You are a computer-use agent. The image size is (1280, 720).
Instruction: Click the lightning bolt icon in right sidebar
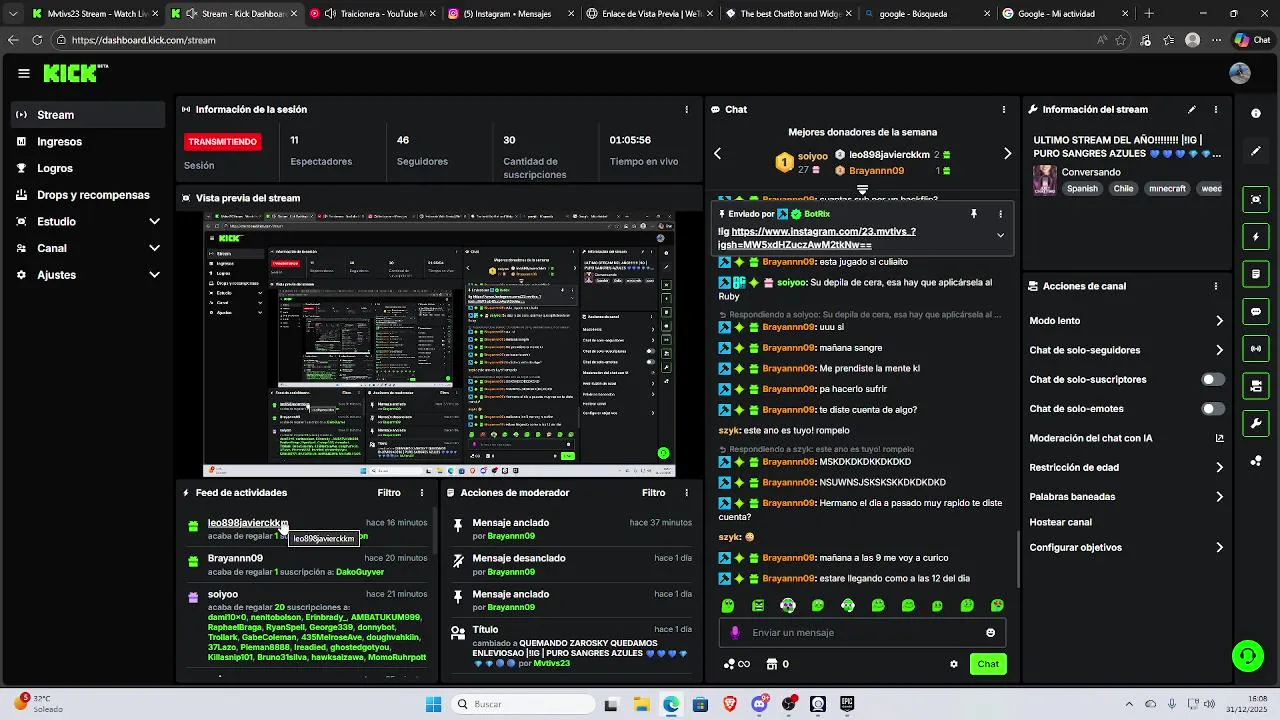1256,237
